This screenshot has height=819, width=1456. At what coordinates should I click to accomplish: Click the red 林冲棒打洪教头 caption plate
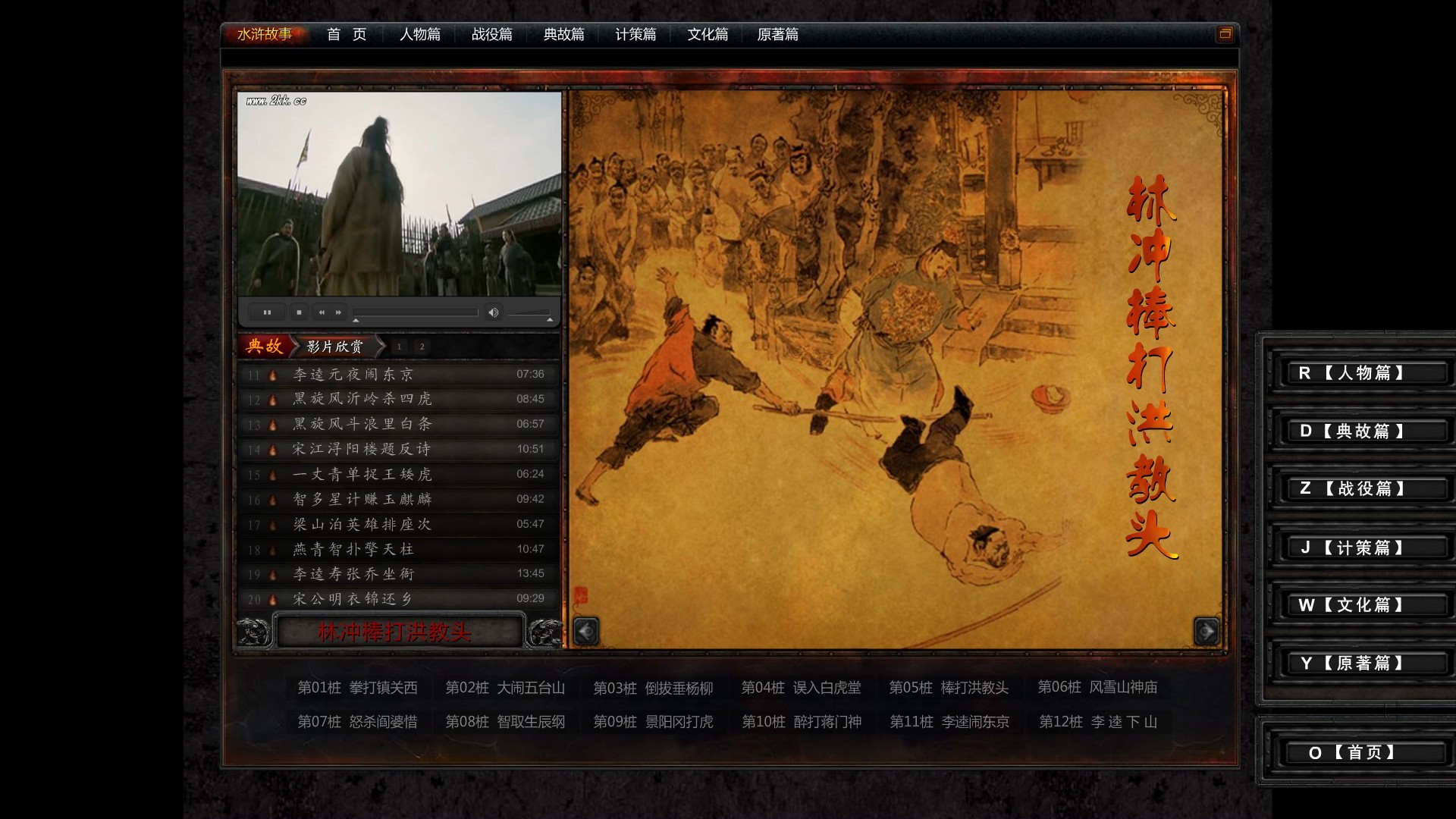(x=399, y=632)
